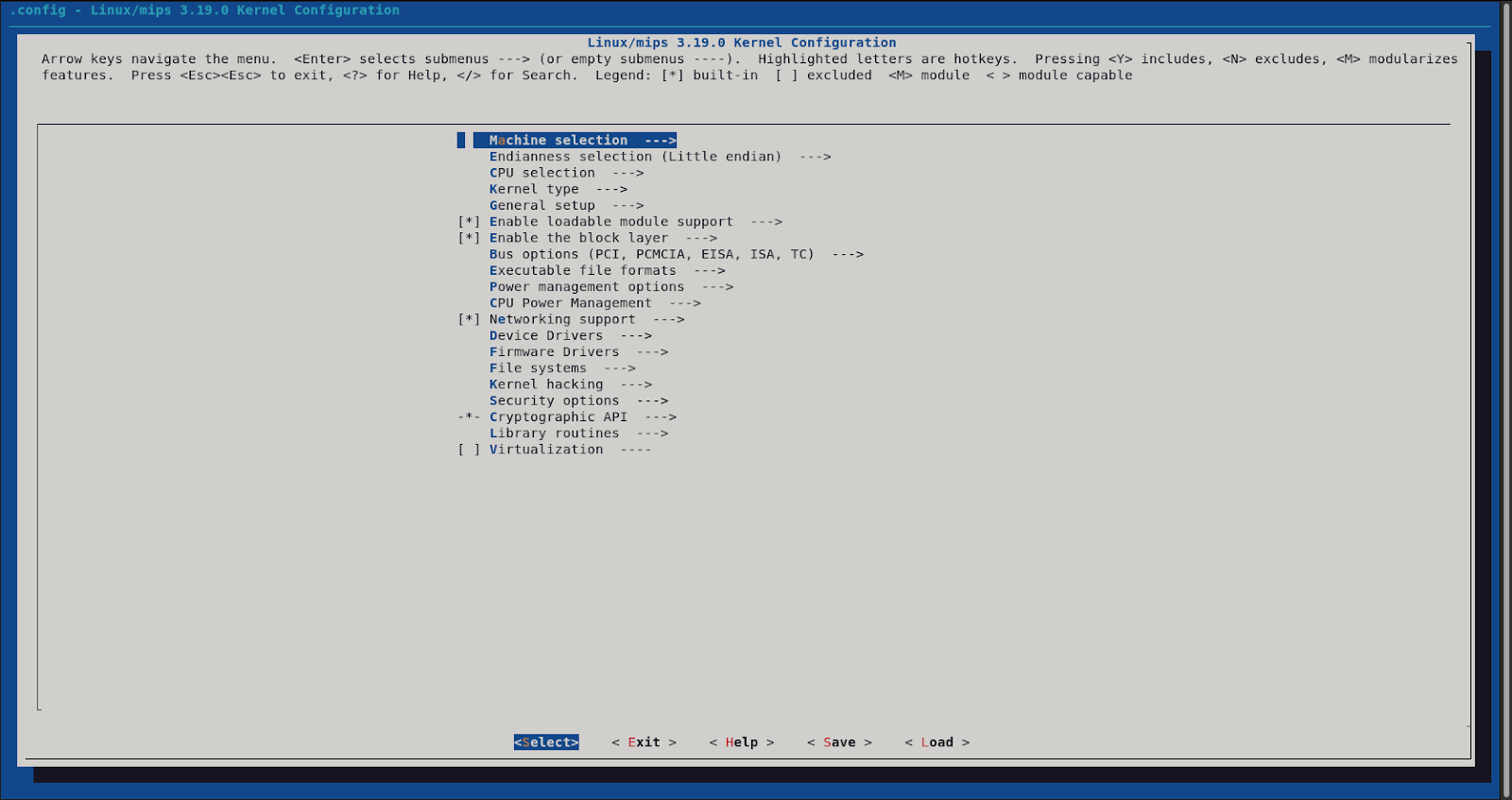Viewport: 1512px width, 800px height.
Task: Toggle the Networking support checkbox
Action: 470,319
